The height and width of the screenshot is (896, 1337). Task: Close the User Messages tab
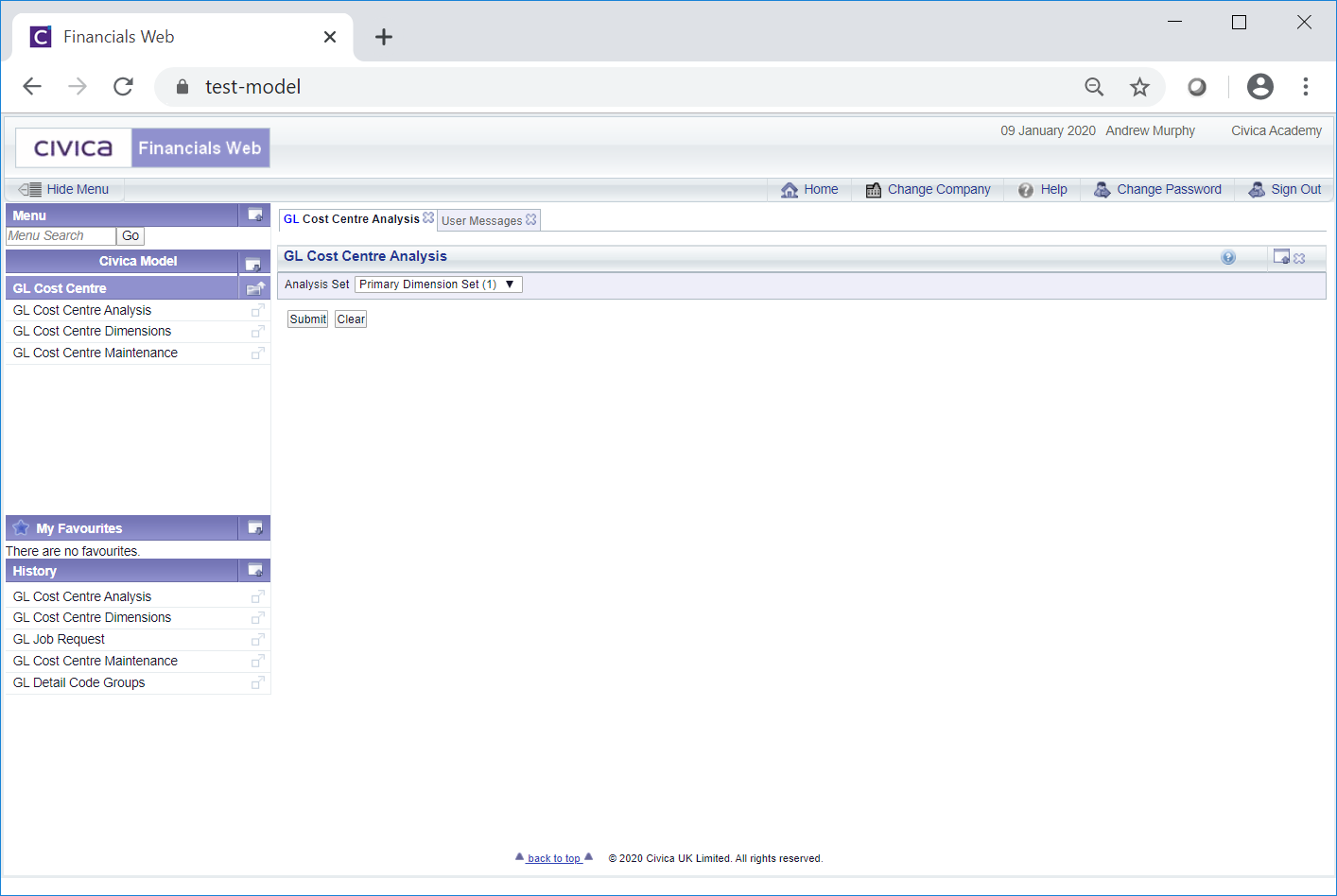[531, 219]
